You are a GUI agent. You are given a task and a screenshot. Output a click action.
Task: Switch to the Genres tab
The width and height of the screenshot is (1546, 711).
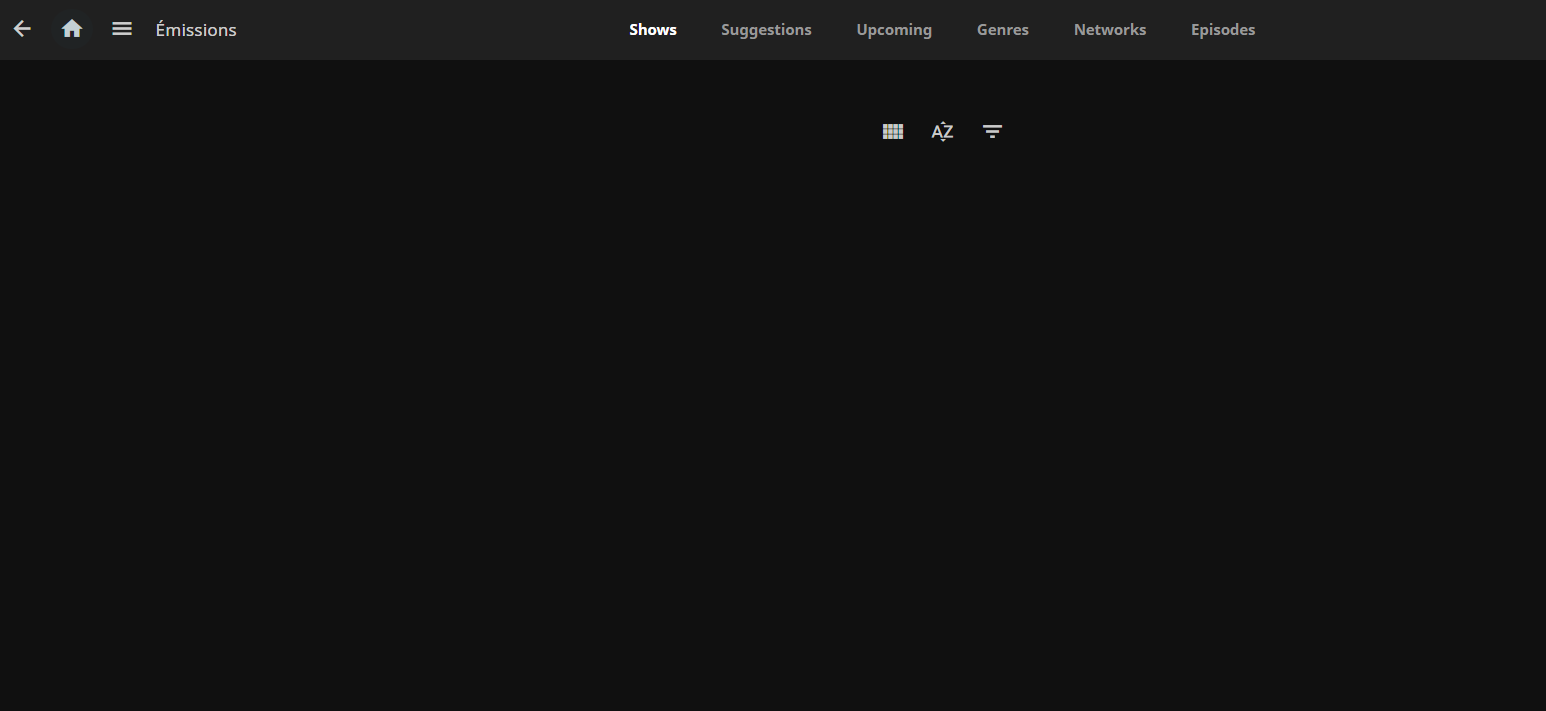pos(1003,30)
